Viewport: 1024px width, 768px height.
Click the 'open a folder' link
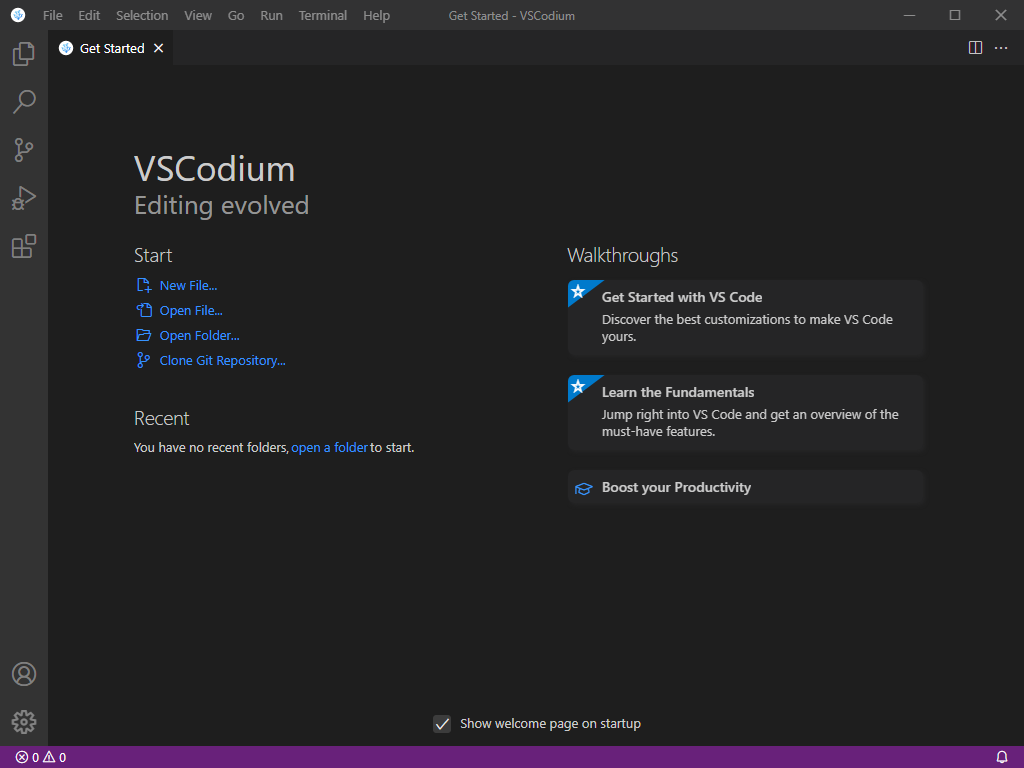pos(330,447)
